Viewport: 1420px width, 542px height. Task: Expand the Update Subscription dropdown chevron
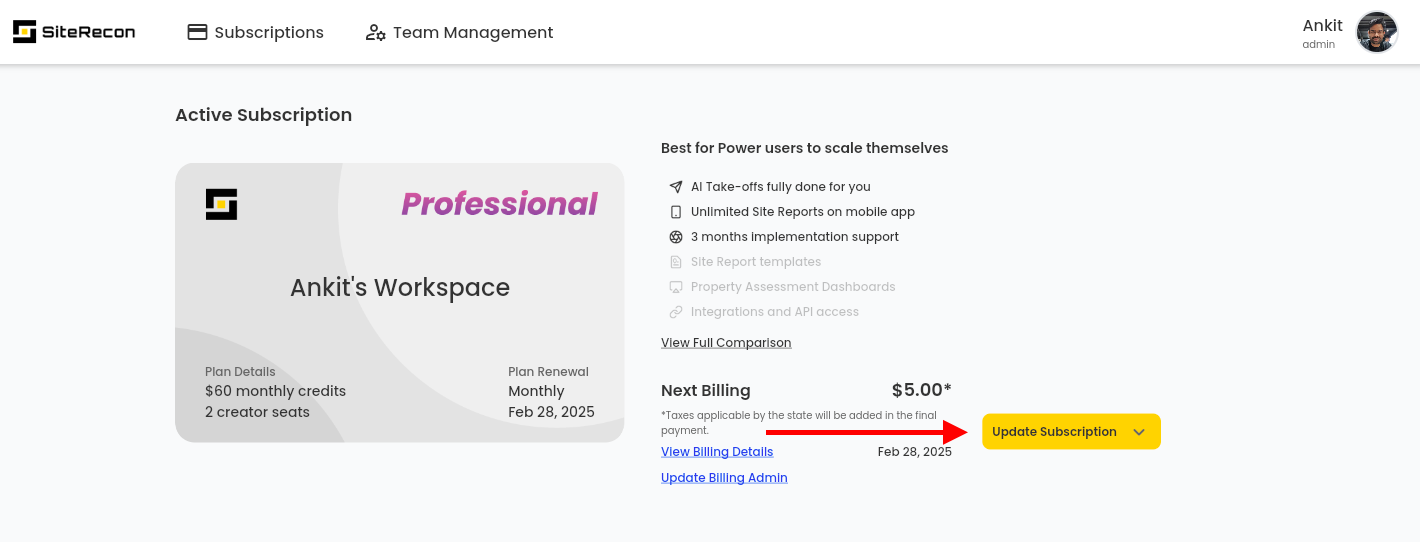tap(1139, 432)
